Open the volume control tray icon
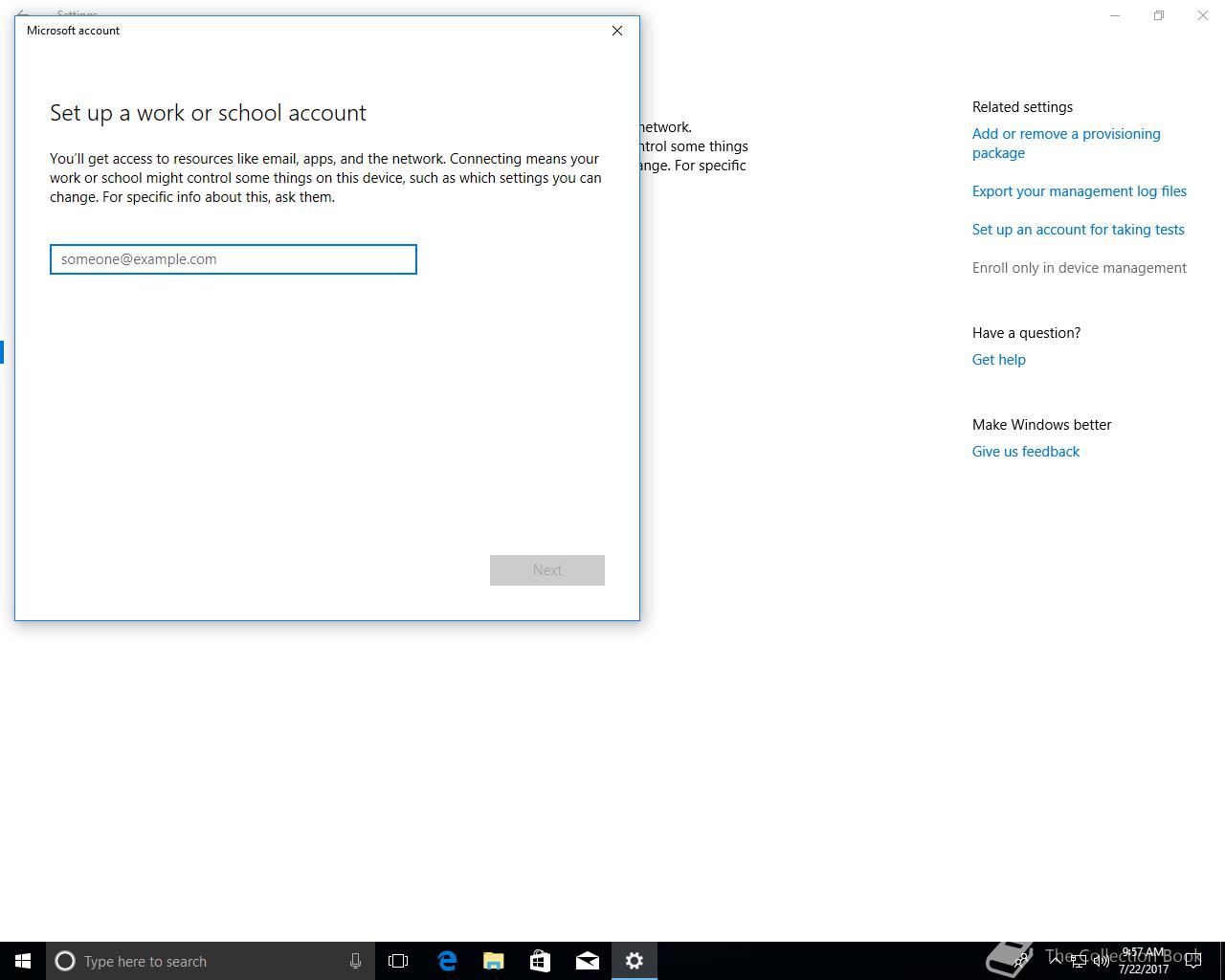Screen dimensions: 1225x980 point(1102,961)
